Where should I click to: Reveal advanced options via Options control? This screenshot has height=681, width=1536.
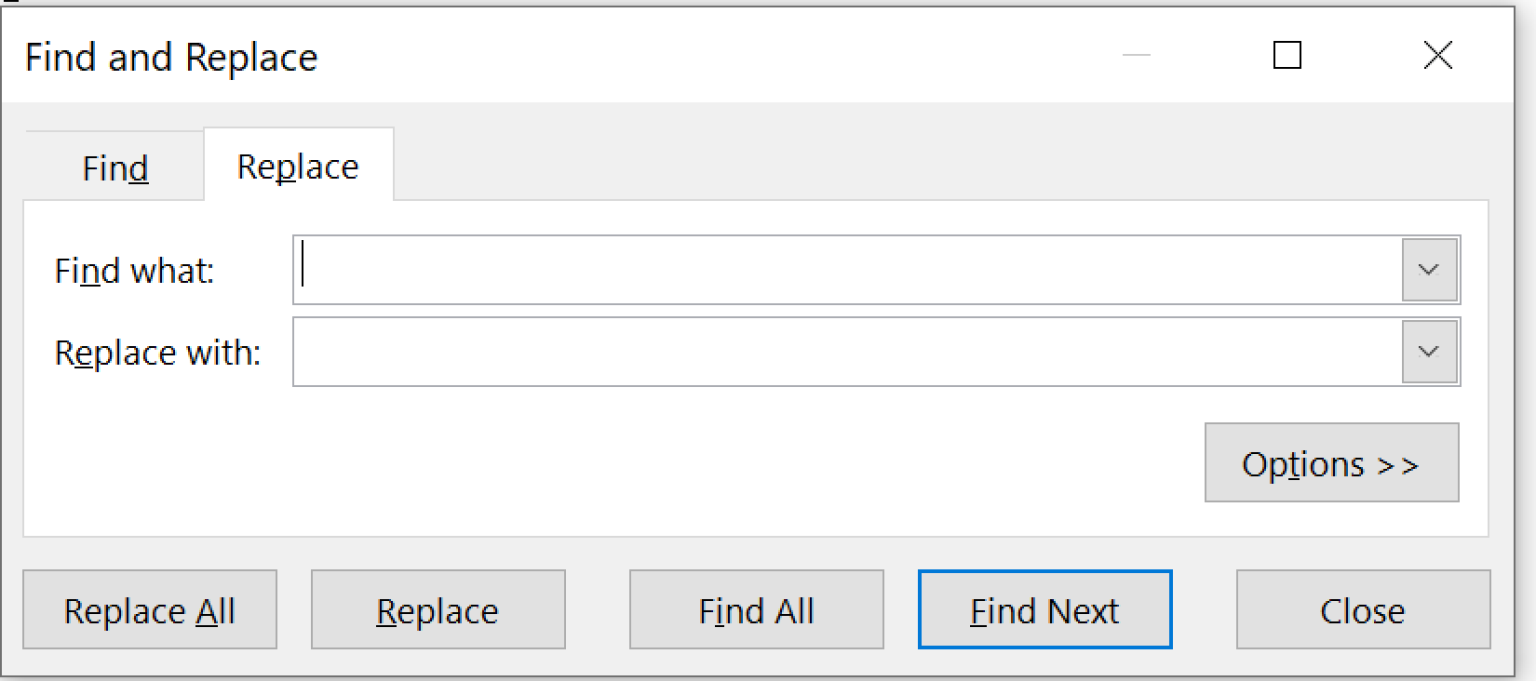1331,463
